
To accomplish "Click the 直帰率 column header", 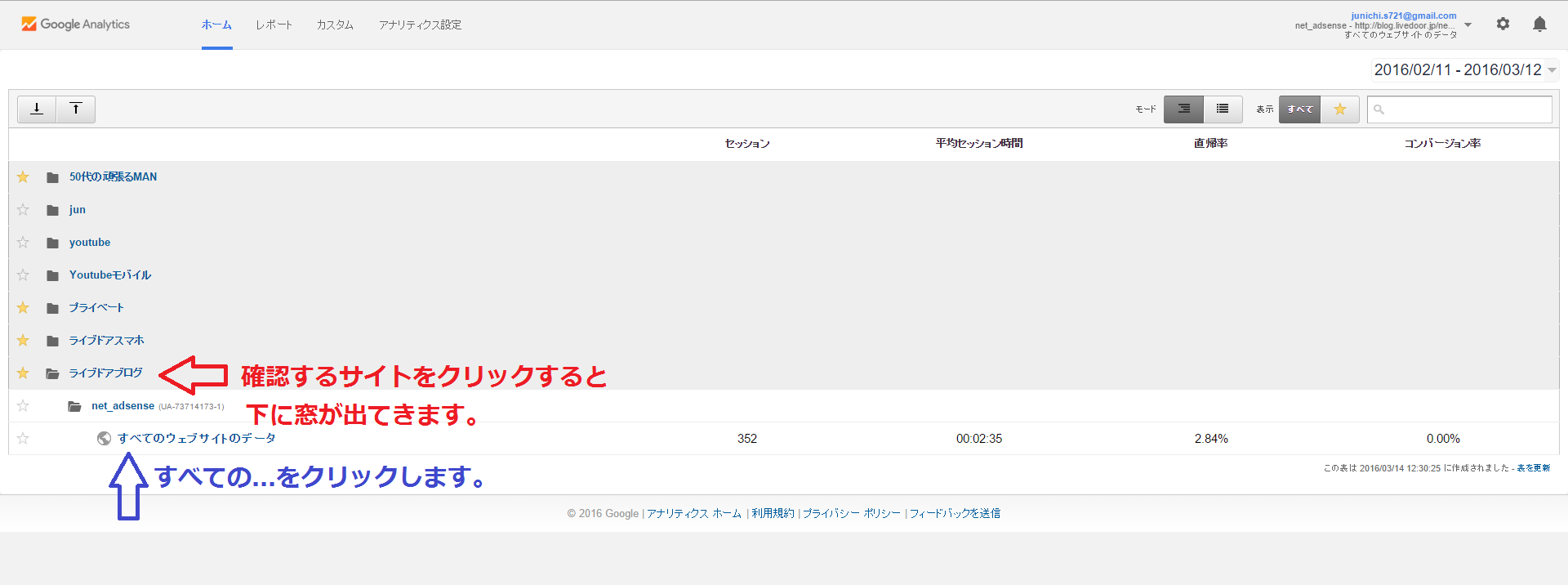I will click(x=1211, y=144).
